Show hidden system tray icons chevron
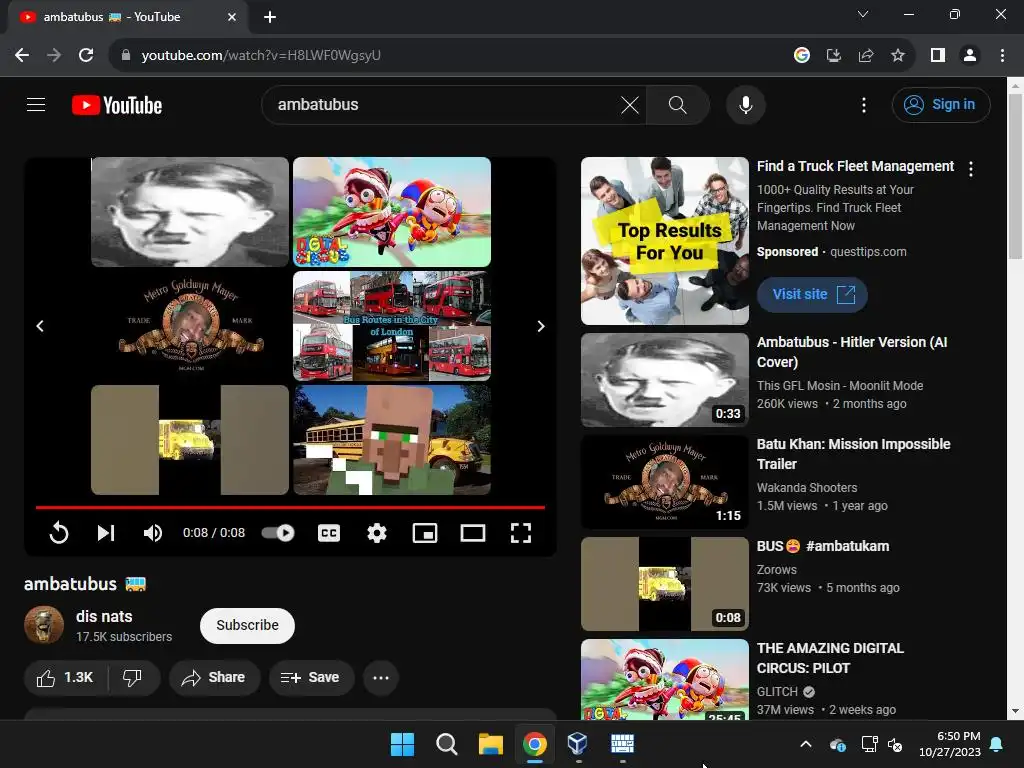The image size is (1024, 768). click(x=806, y=744)
